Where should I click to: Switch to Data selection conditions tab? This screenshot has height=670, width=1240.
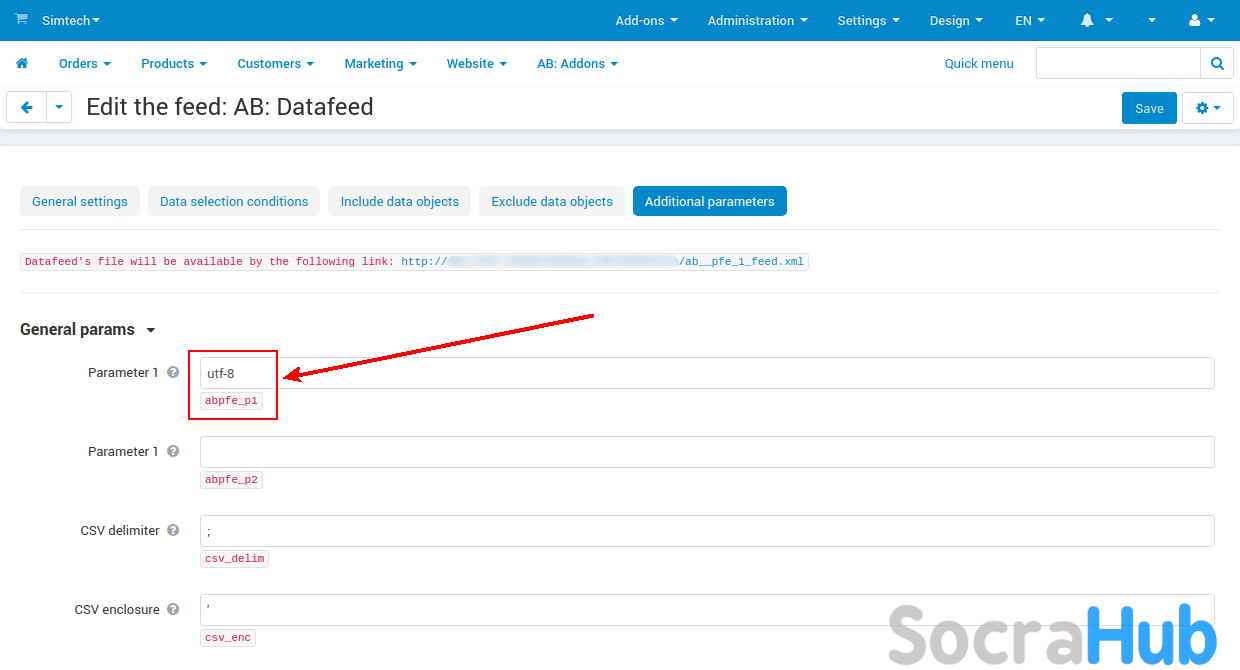click(234, 201)
